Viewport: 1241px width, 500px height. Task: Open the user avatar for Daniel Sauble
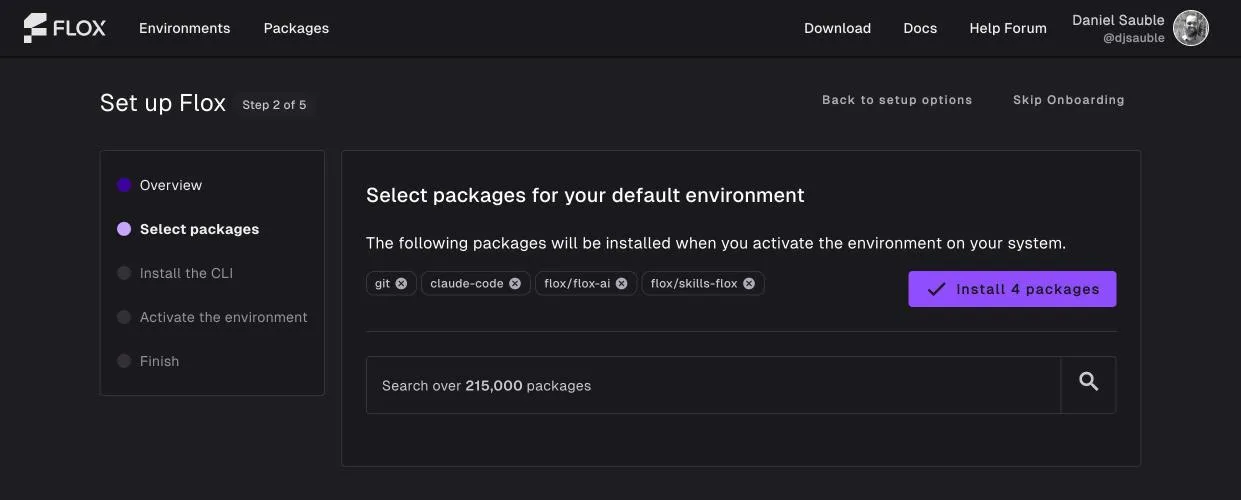[1191, 28]
